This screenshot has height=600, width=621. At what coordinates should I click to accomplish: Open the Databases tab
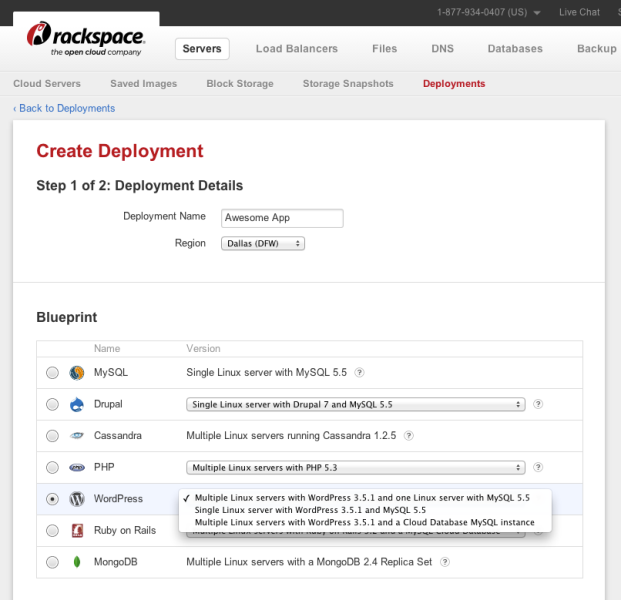click(x=515, y=49)
